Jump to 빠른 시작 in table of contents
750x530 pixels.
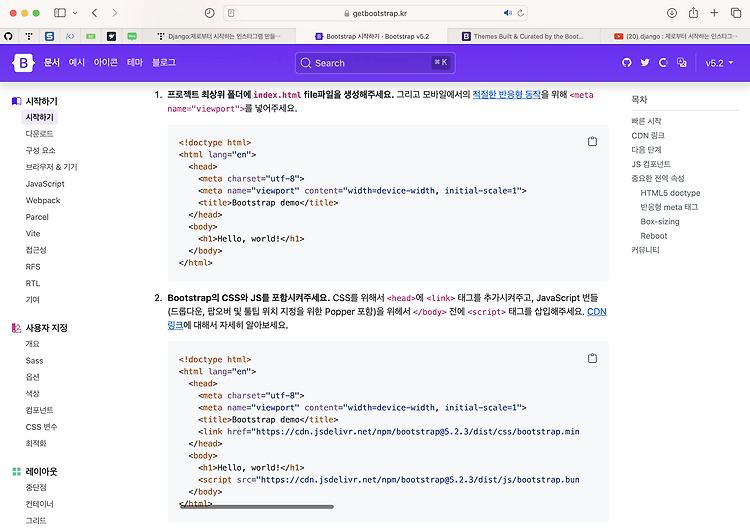pos(646,121)
